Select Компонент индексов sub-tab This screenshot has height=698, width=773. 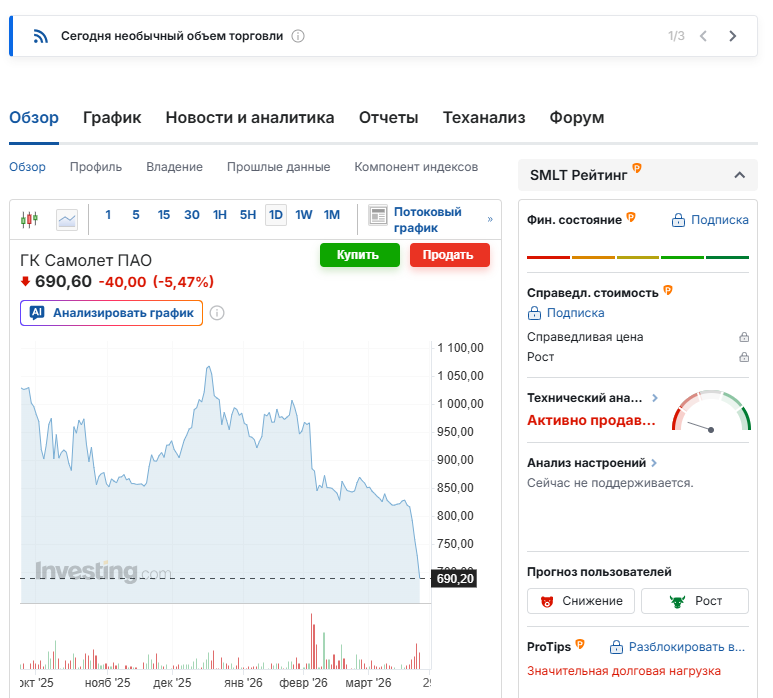416,167
